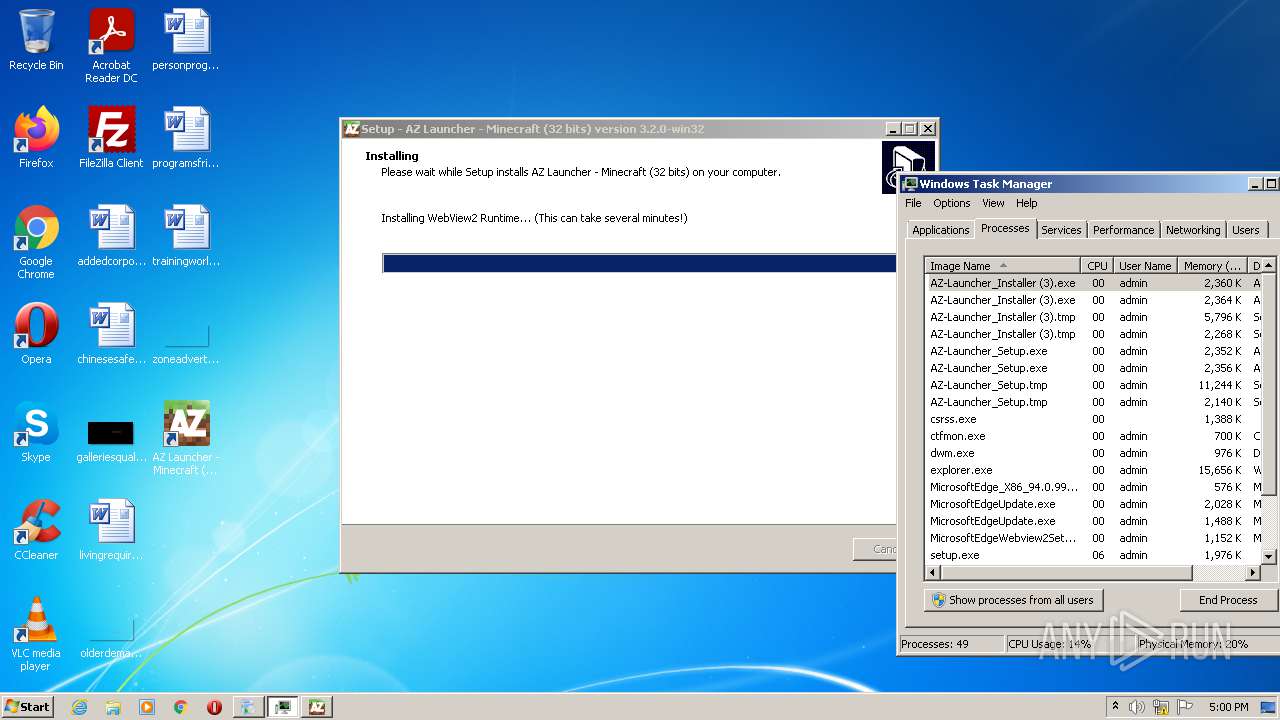The image size is (1280, 720).
Task: Open the trainingworl Word document icon
Action: point(186,236)
